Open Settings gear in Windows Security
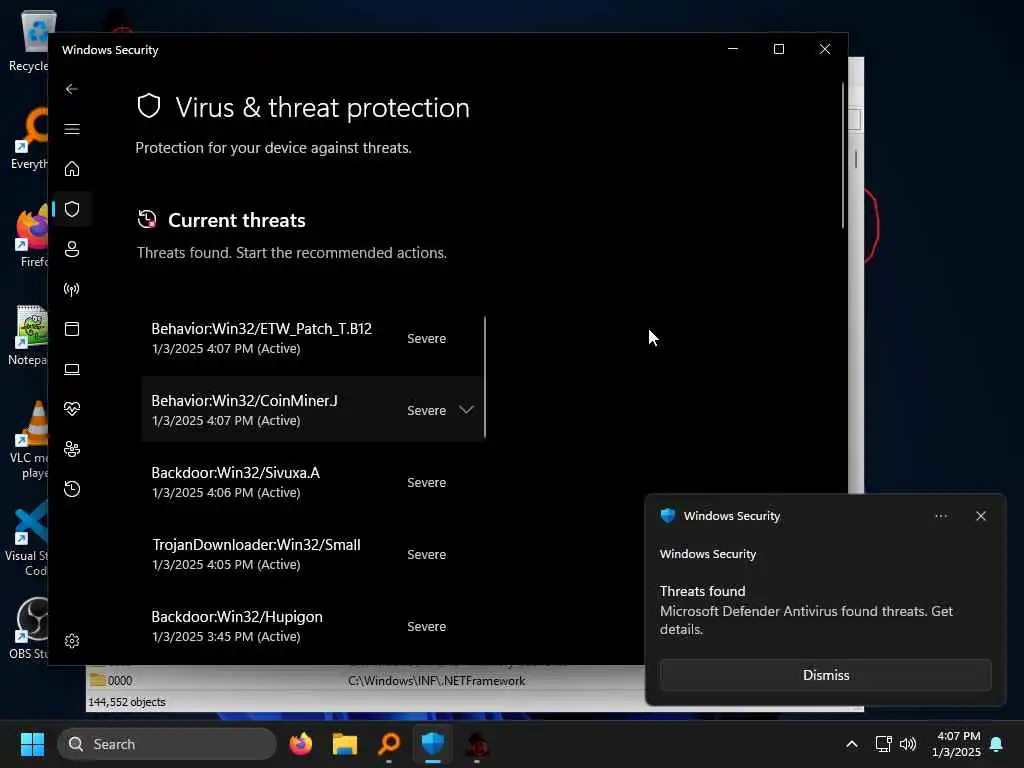The image size is (1024, 768). tap(72, 641)
